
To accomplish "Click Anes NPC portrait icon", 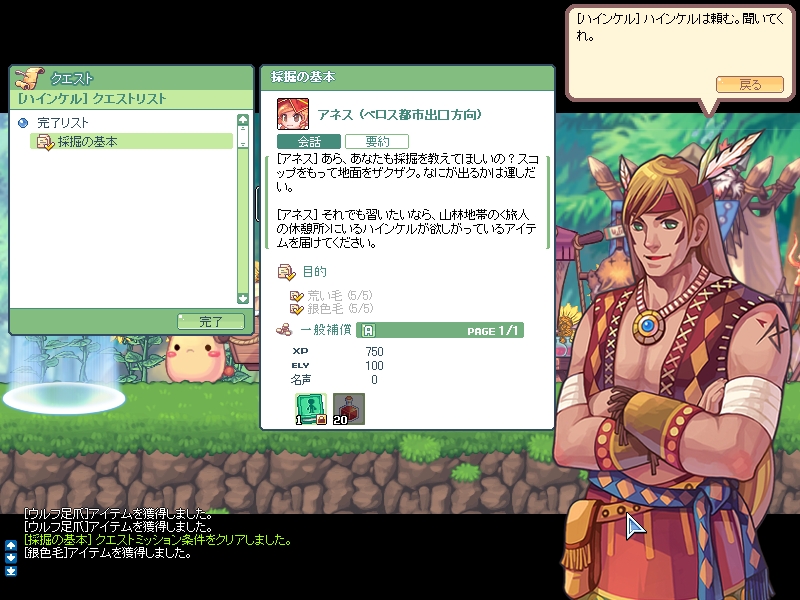I will coord(293,114).
